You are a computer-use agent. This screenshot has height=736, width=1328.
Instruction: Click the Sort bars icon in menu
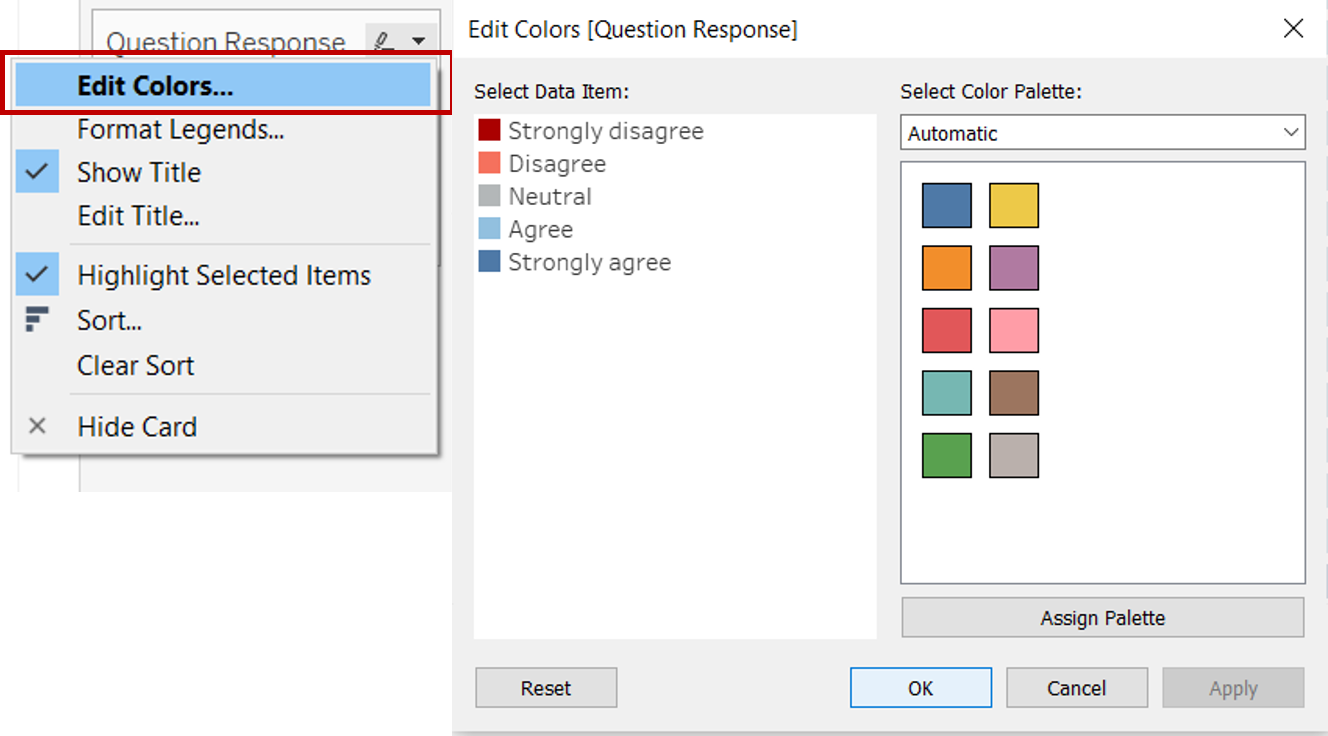point(37,320)
